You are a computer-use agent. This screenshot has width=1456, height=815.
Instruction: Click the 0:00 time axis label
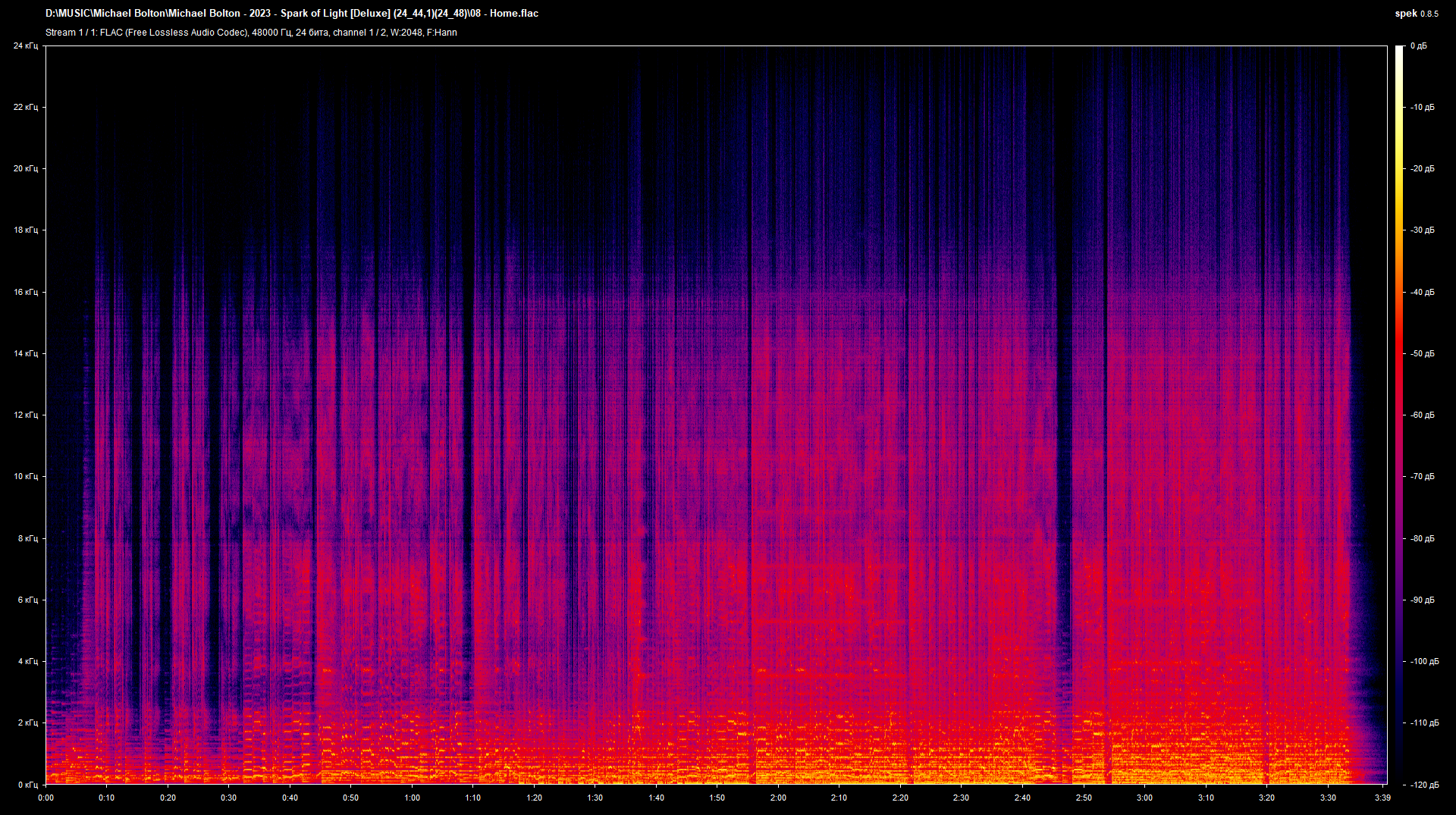point(45,798)
